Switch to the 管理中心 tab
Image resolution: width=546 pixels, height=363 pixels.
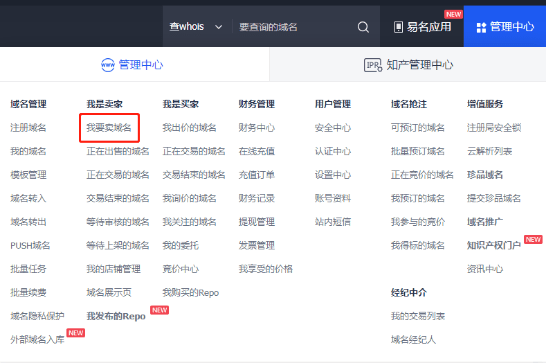(132, 65)
